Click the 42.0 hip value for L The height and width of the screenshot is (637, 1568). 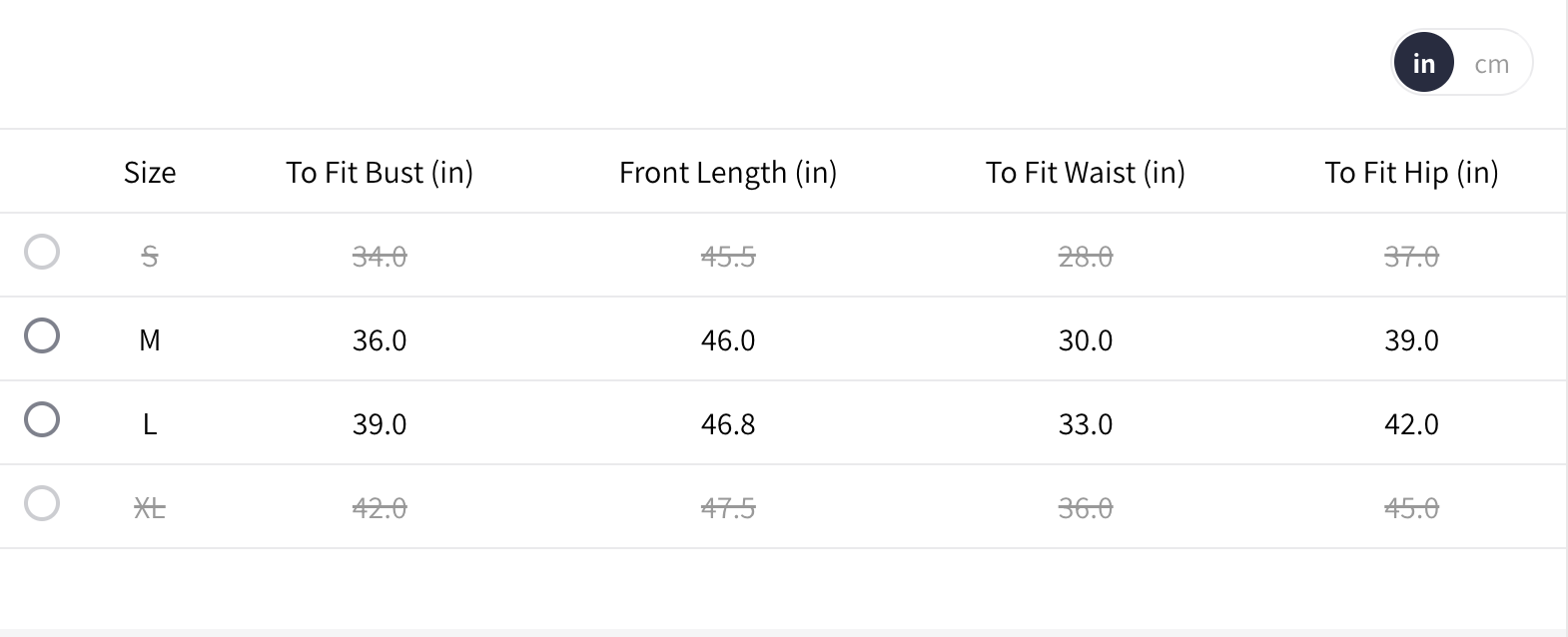[x=1411, y=424]
